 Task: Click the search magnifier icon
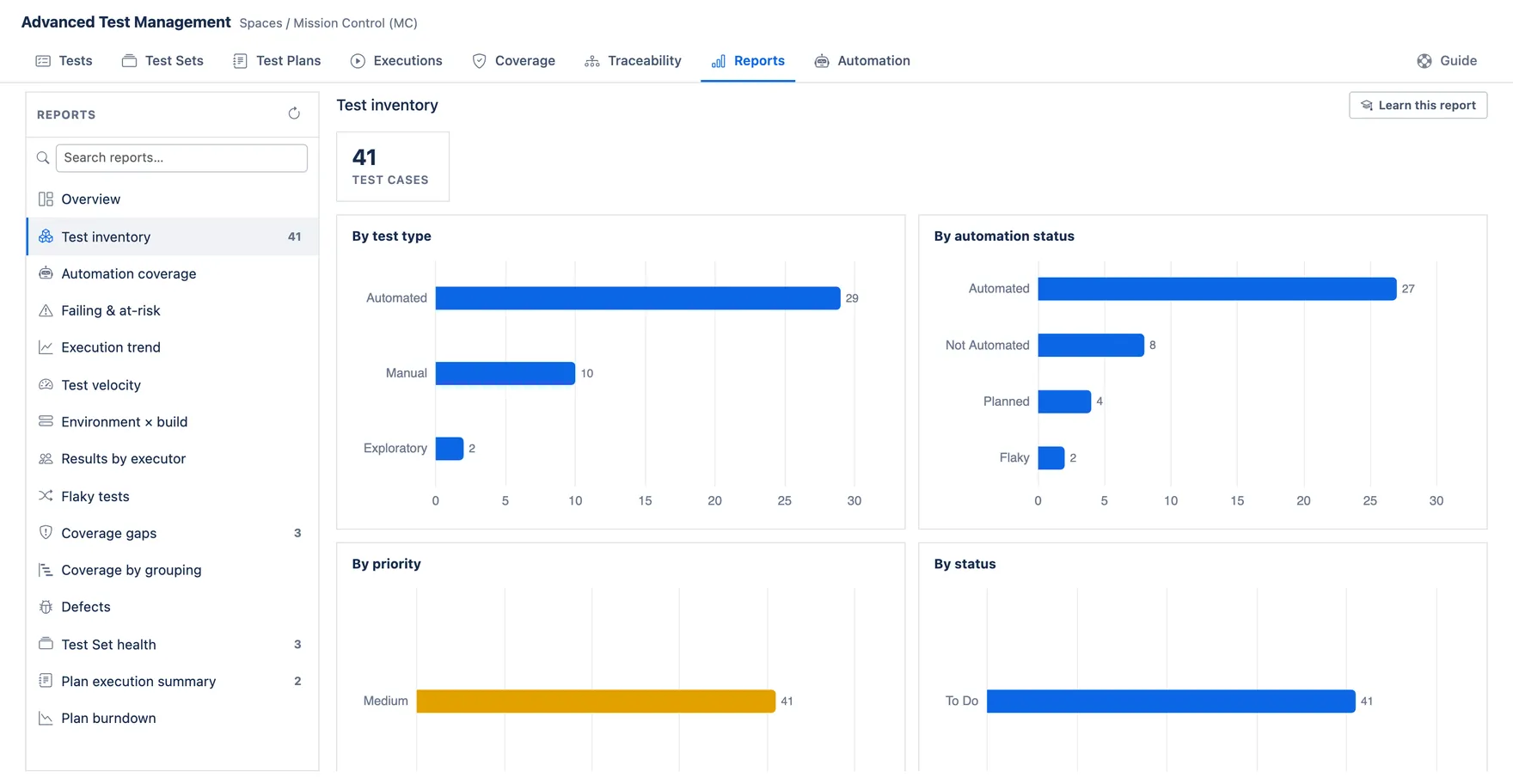[x=43, y=158]
